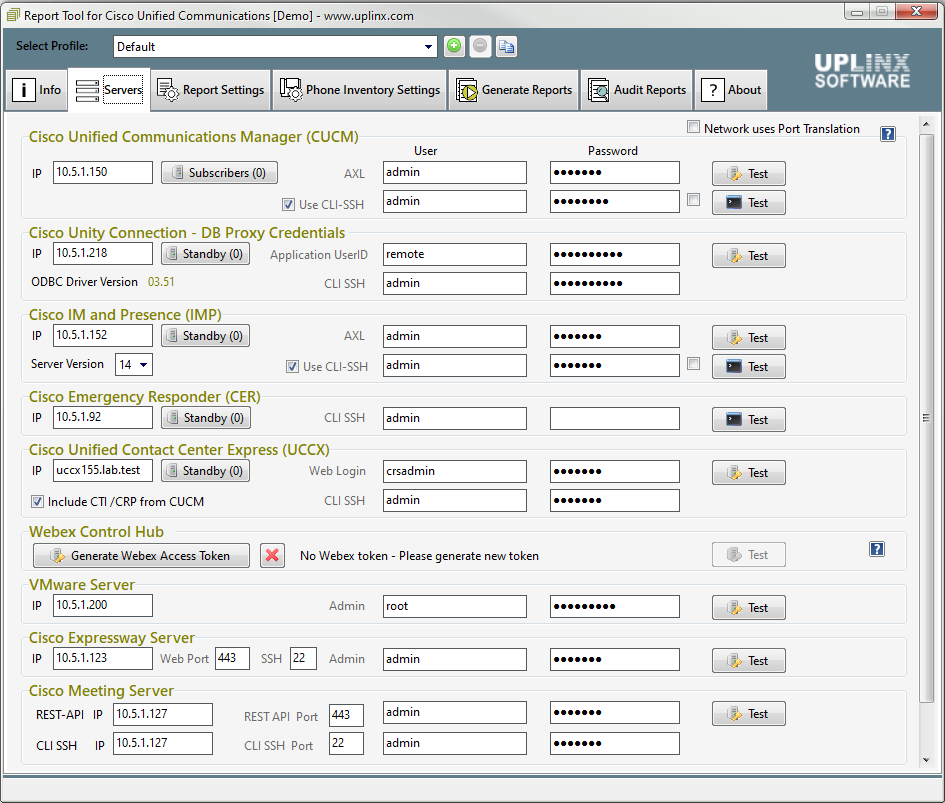The width and height of the screenshot is (945, 803).
Task: Click CER IP field 10.5.1.92
Action: point(102,417)
